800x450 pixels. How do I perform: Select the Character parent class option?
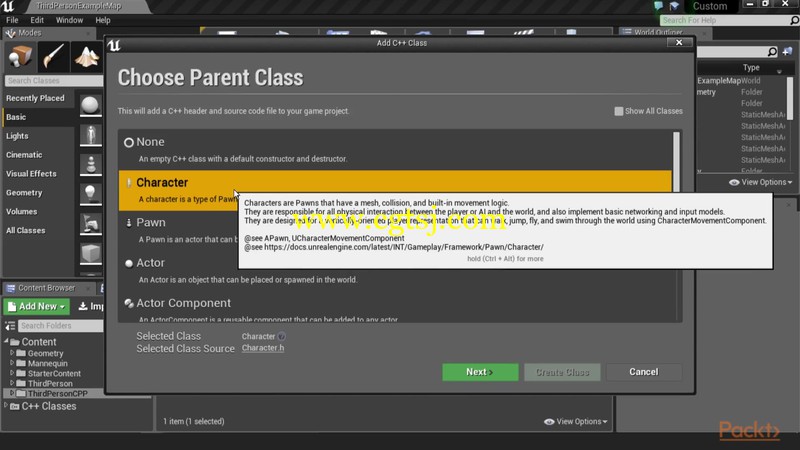click(395, 190)
